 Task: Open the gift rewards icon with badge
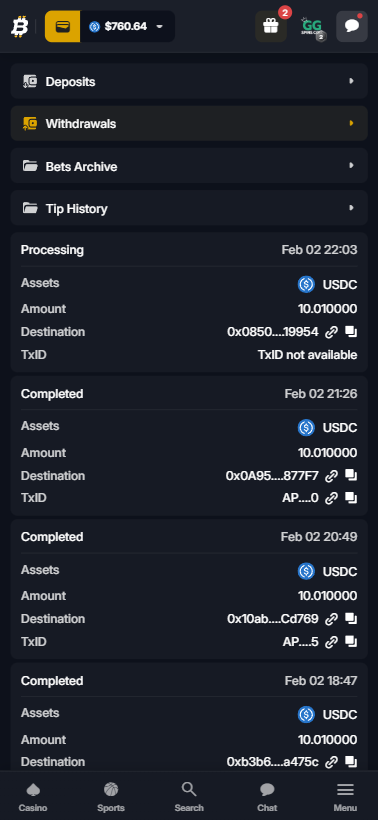(x=271, y=26)
